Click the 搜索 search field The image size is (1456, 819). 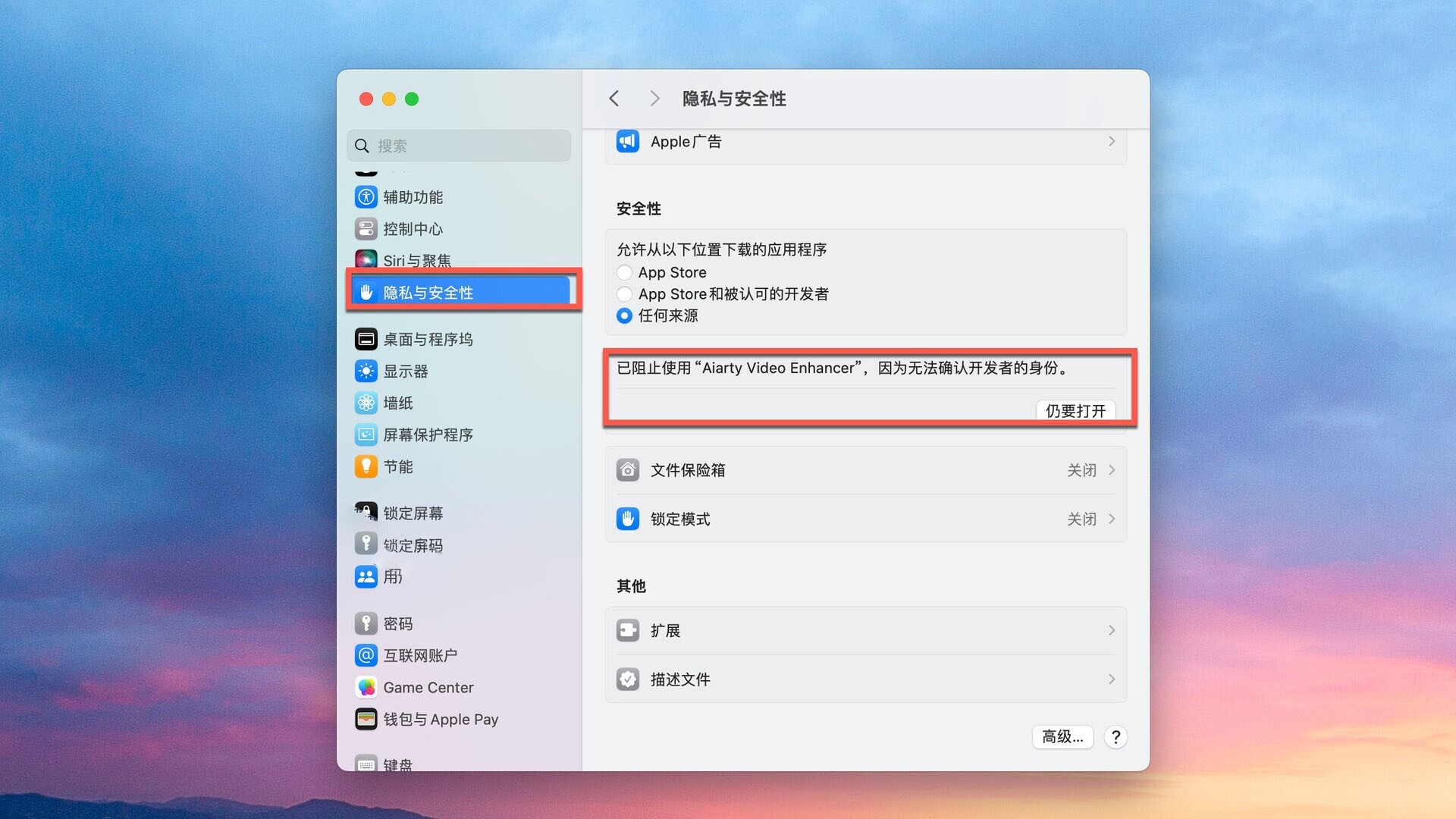point(458,146)
